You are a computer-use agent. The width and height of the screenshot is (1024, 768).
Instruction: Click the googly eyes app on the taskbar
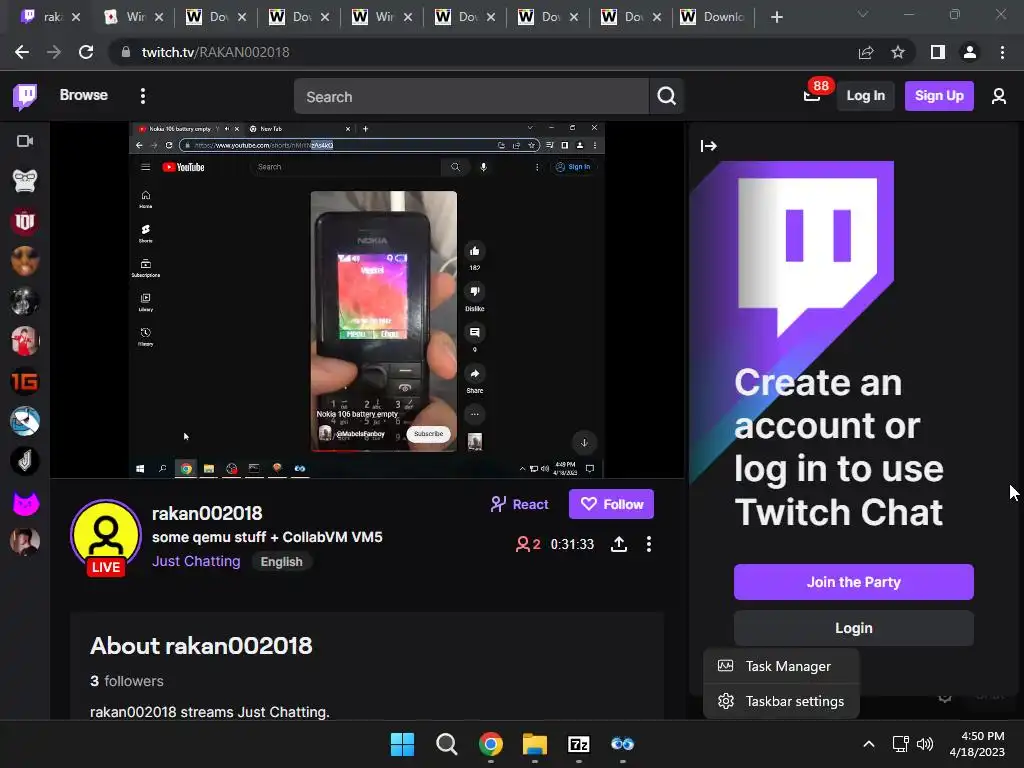coord(622,744)
